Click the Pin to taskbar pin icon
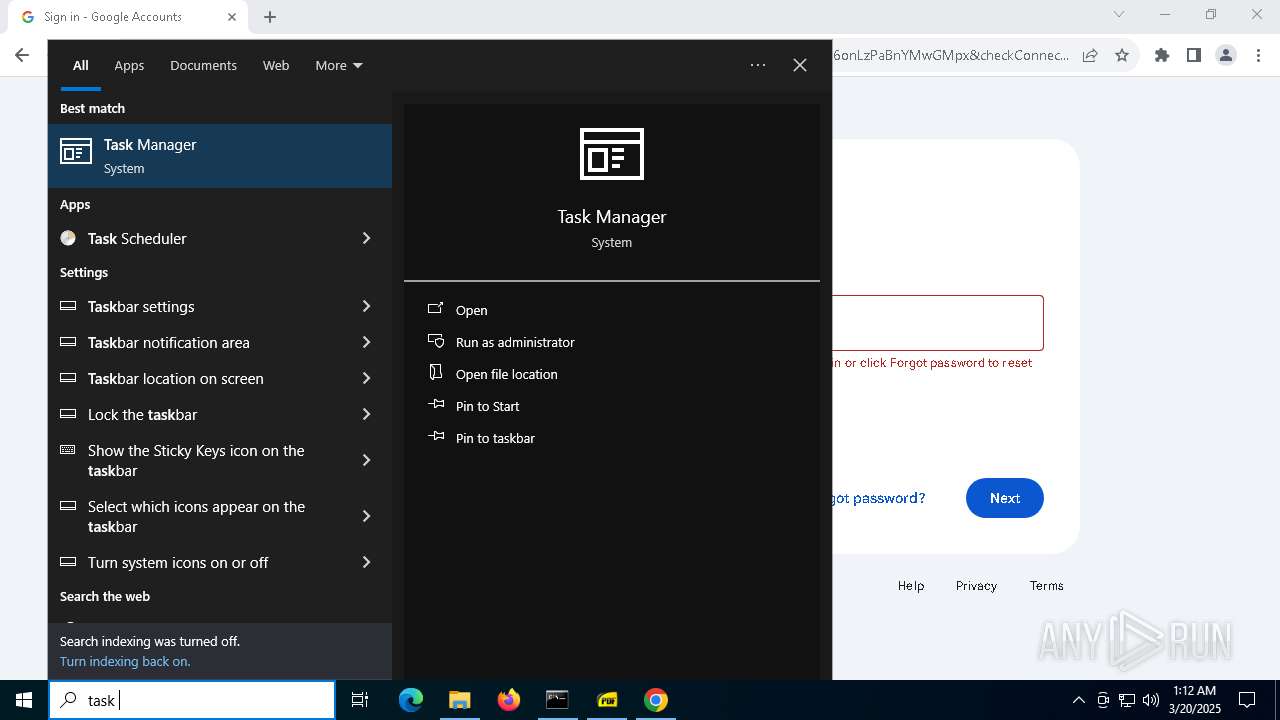1280x720 pixels. click(x=436, y=437)
